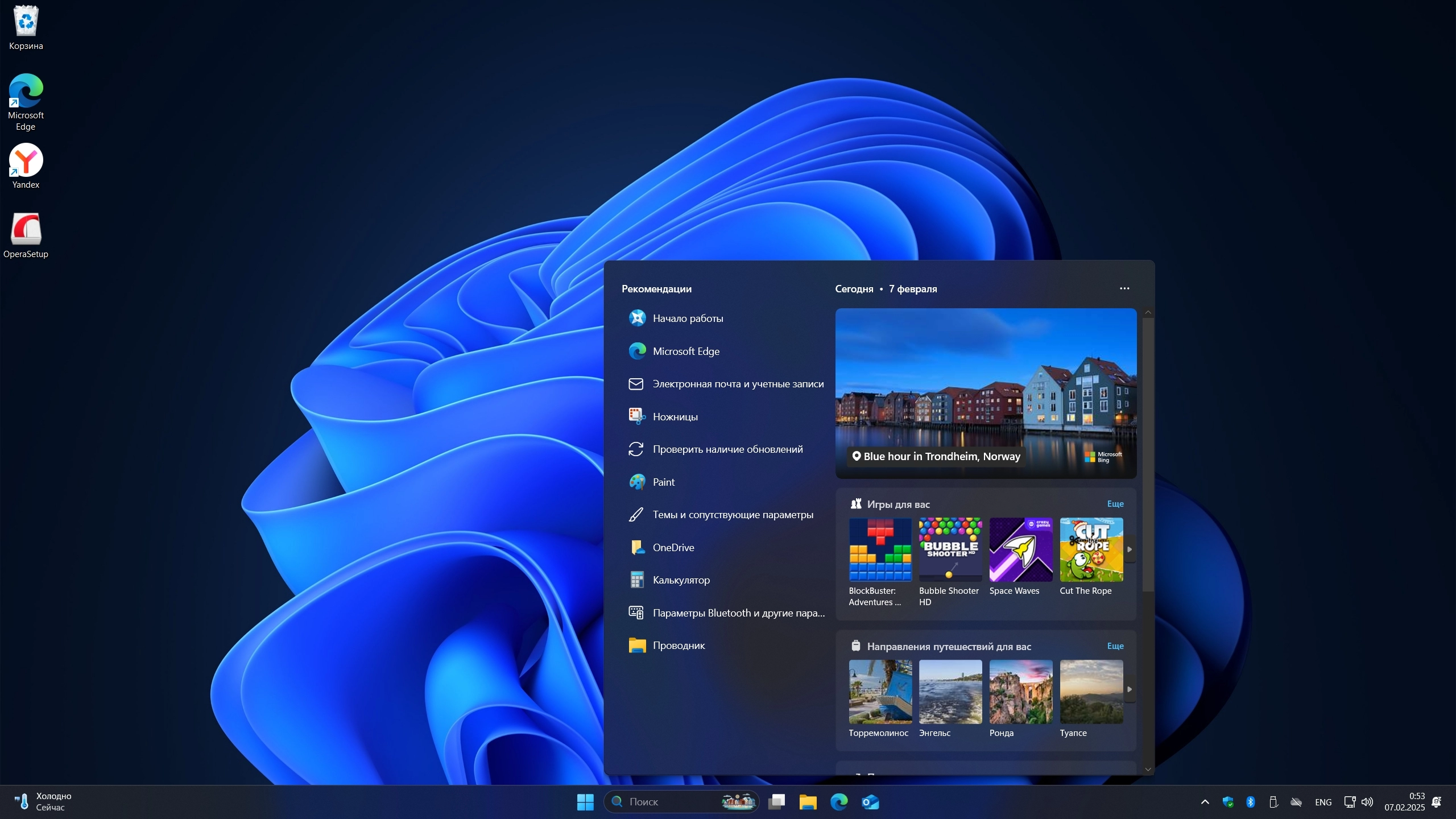Click Еще link beside travel destinations

click(x=1115, y=646)
